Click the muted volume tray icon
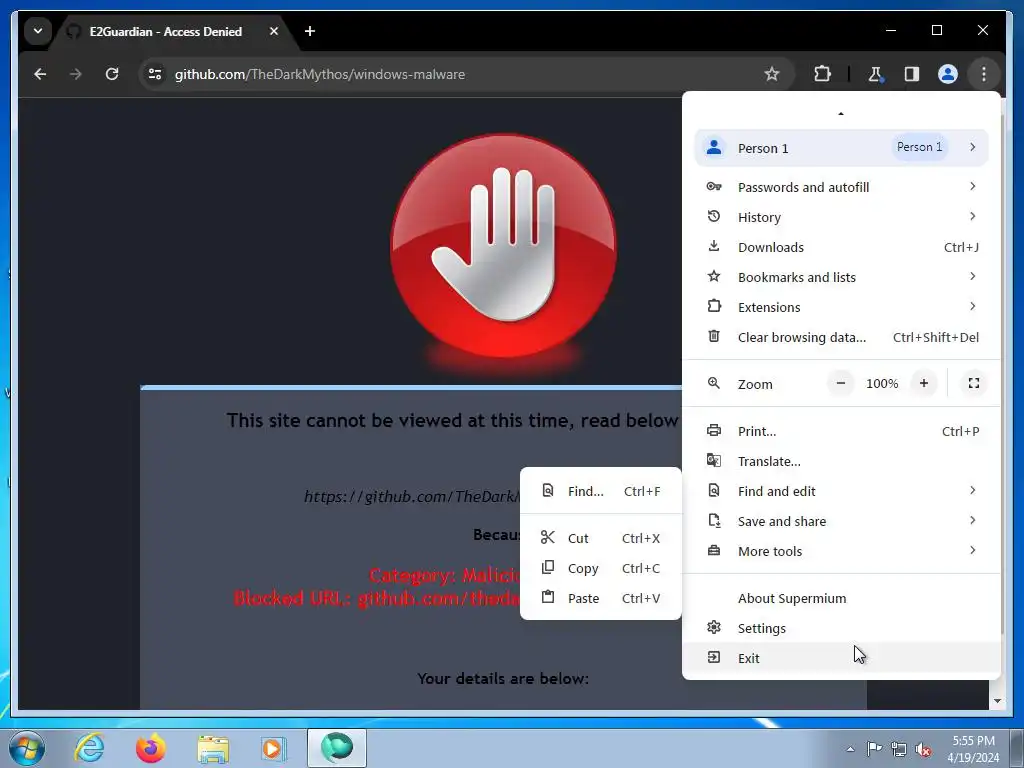Image resolution: width=1024 pixels, height=768 pixels. (922, 749)
